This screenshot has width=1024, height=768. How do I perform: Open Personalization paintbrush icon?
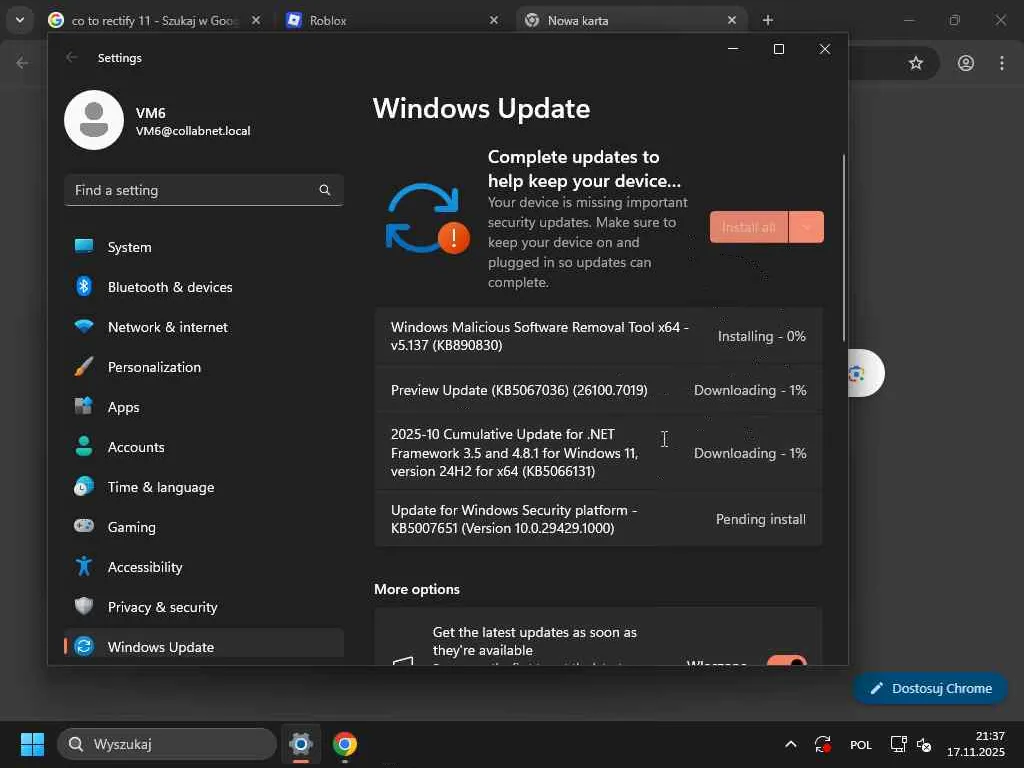[x=84, y=366]
